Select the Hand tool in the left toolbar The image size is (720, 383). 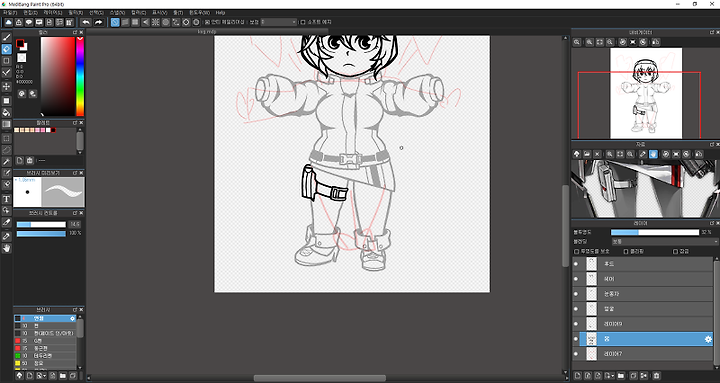coord(6,248)
